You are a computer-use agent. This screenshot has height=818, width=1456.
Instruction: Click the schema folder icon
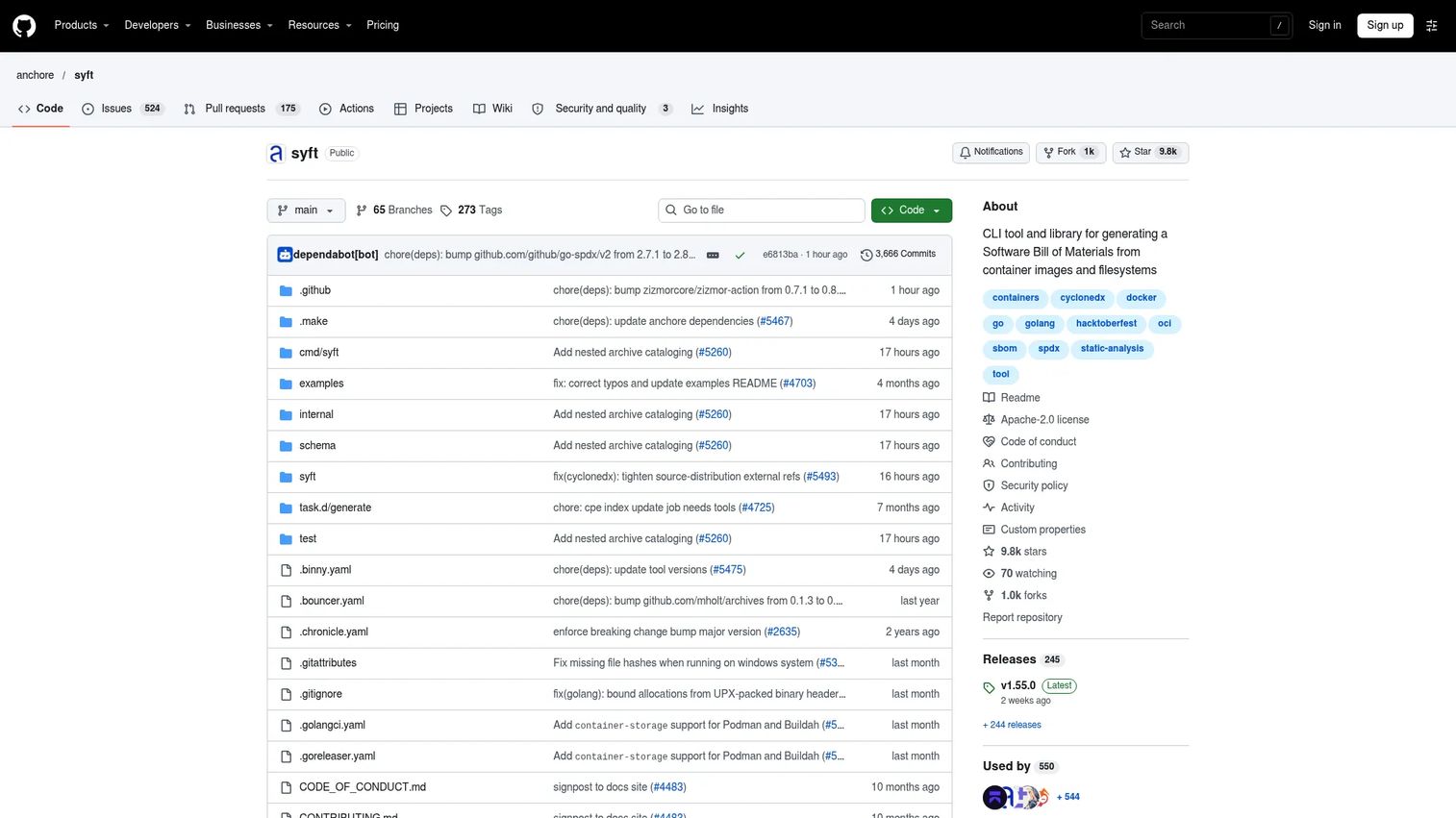286,446
